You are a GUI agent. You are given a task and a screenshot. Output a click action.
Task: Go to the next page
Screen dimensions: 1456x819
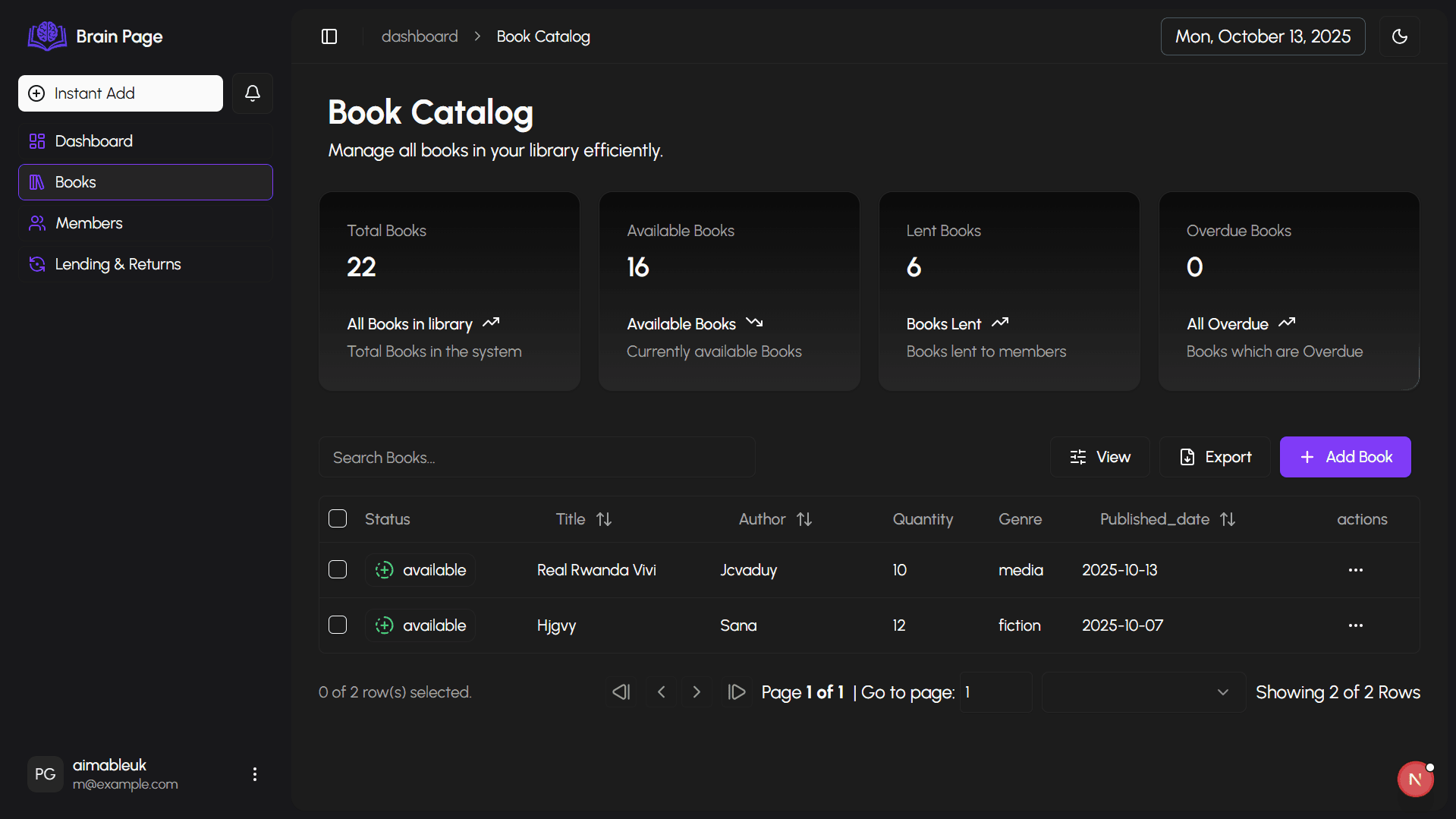697,692
